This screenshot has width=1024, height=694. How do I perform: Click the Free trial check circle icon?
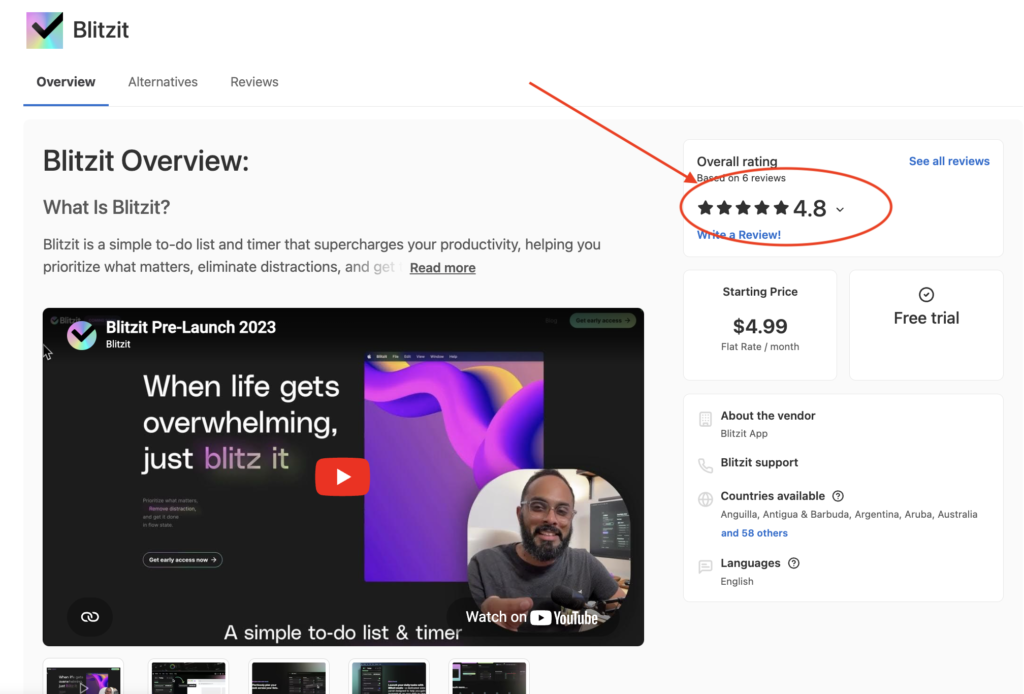click(x=926, y=294)
